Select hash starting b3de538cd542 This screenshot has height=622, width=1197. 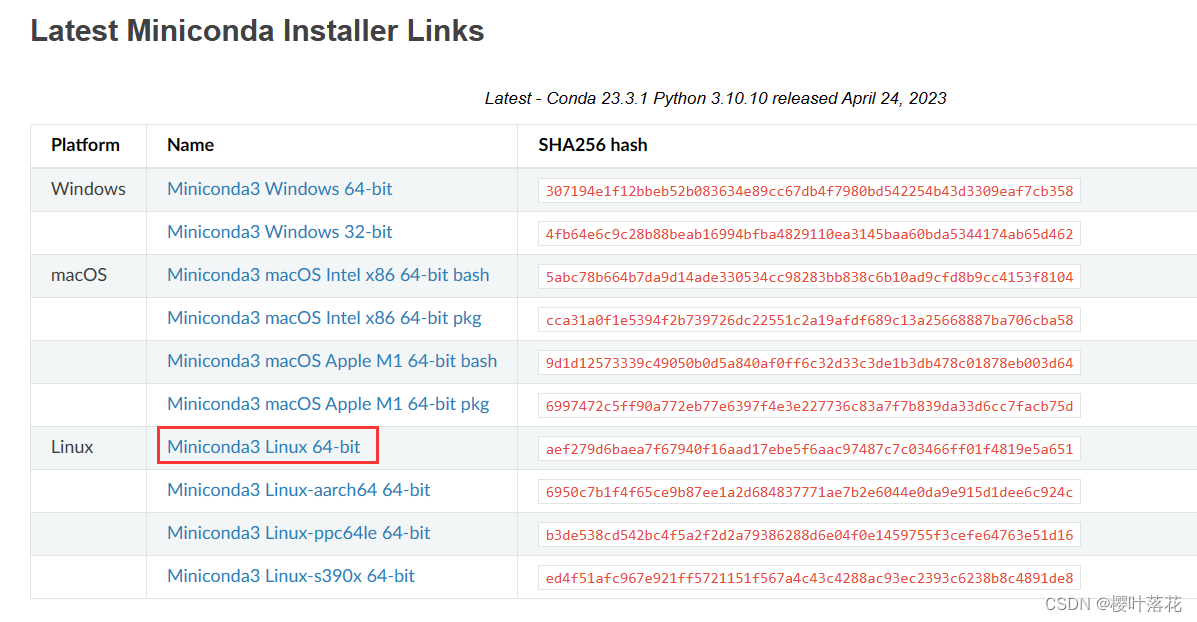point(809,535)
